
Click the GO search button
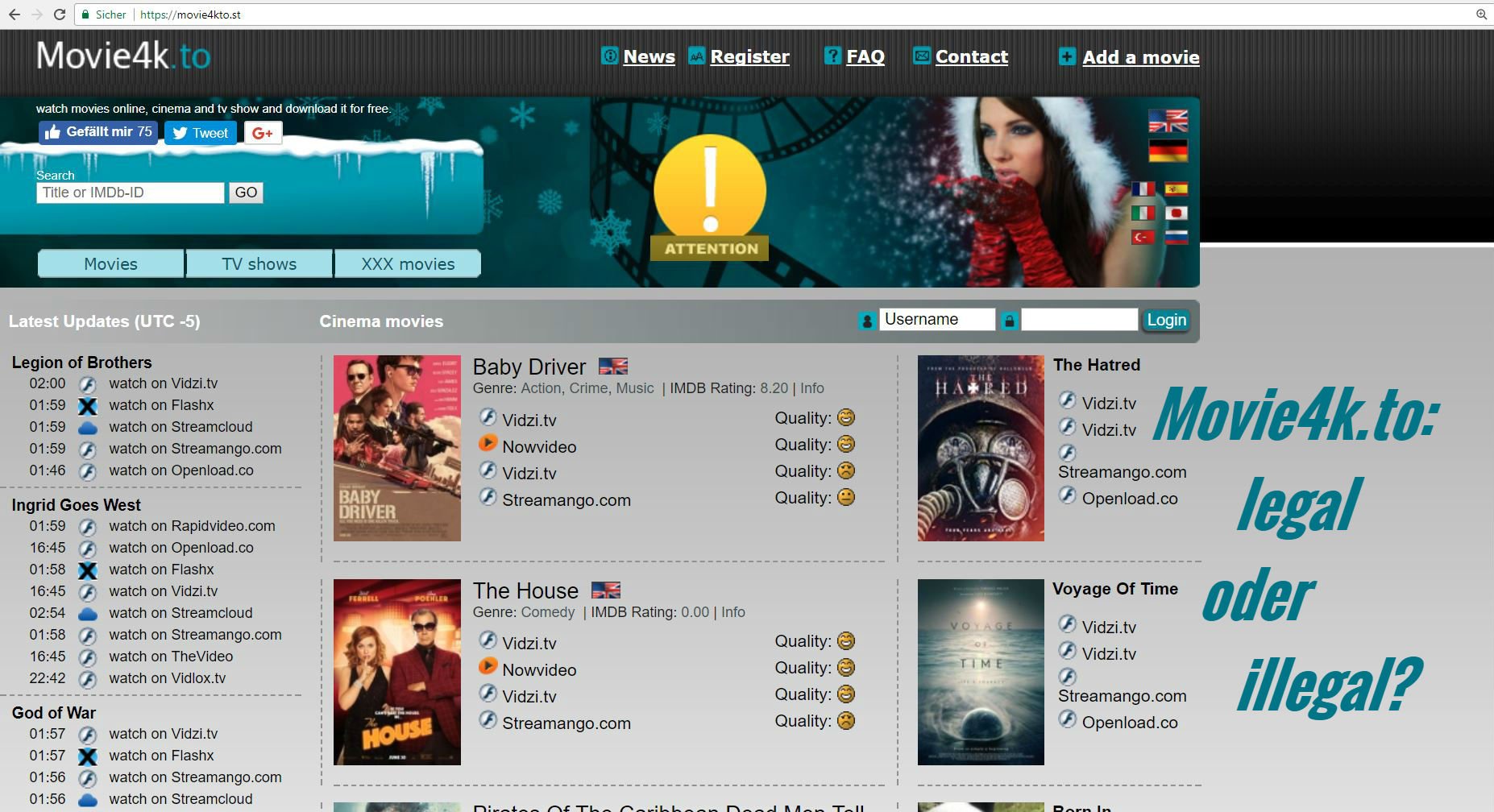246,193
